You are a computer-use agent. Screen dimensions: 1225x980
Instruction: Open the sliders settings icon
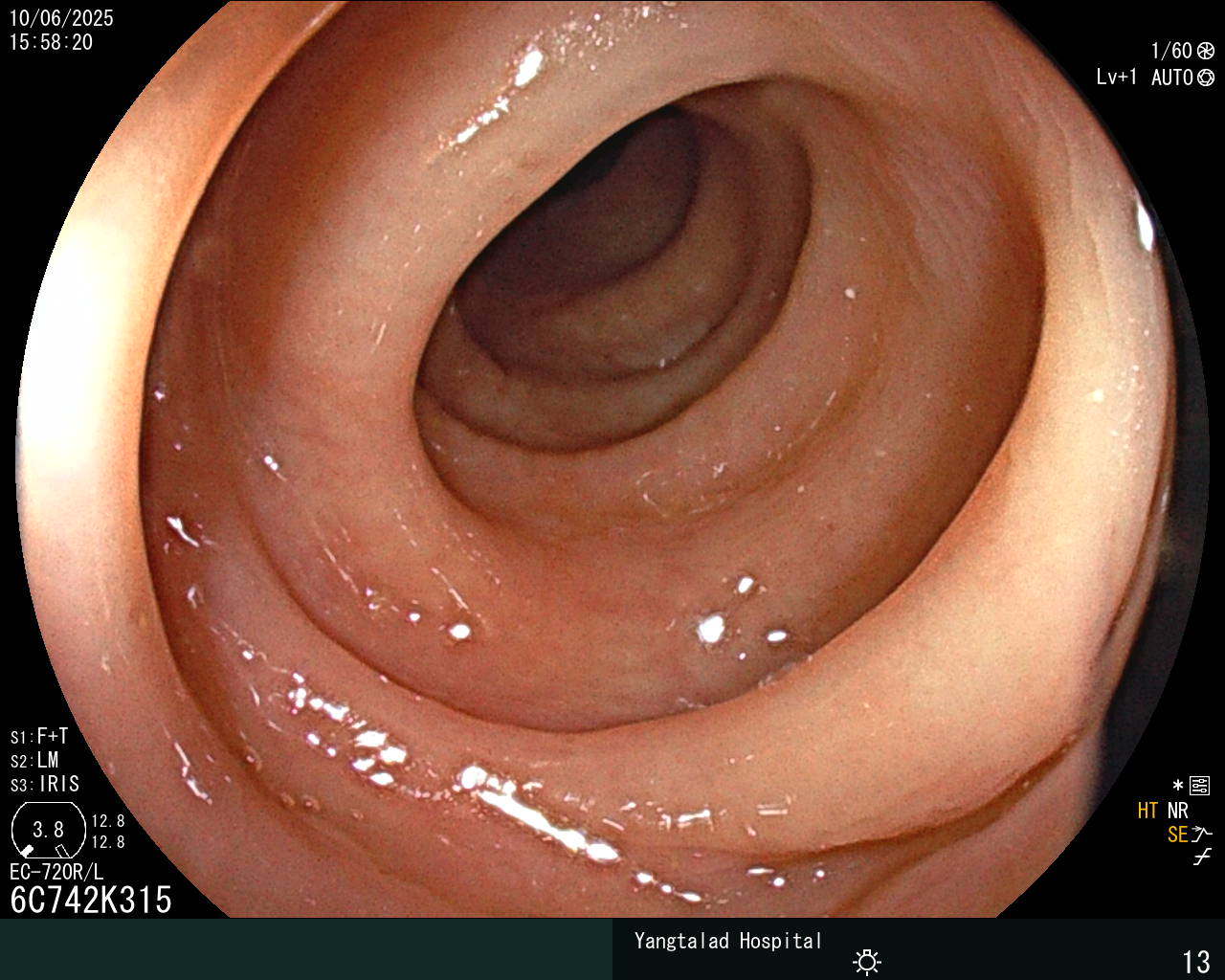pyautogui.click(x=1200, y=787)
